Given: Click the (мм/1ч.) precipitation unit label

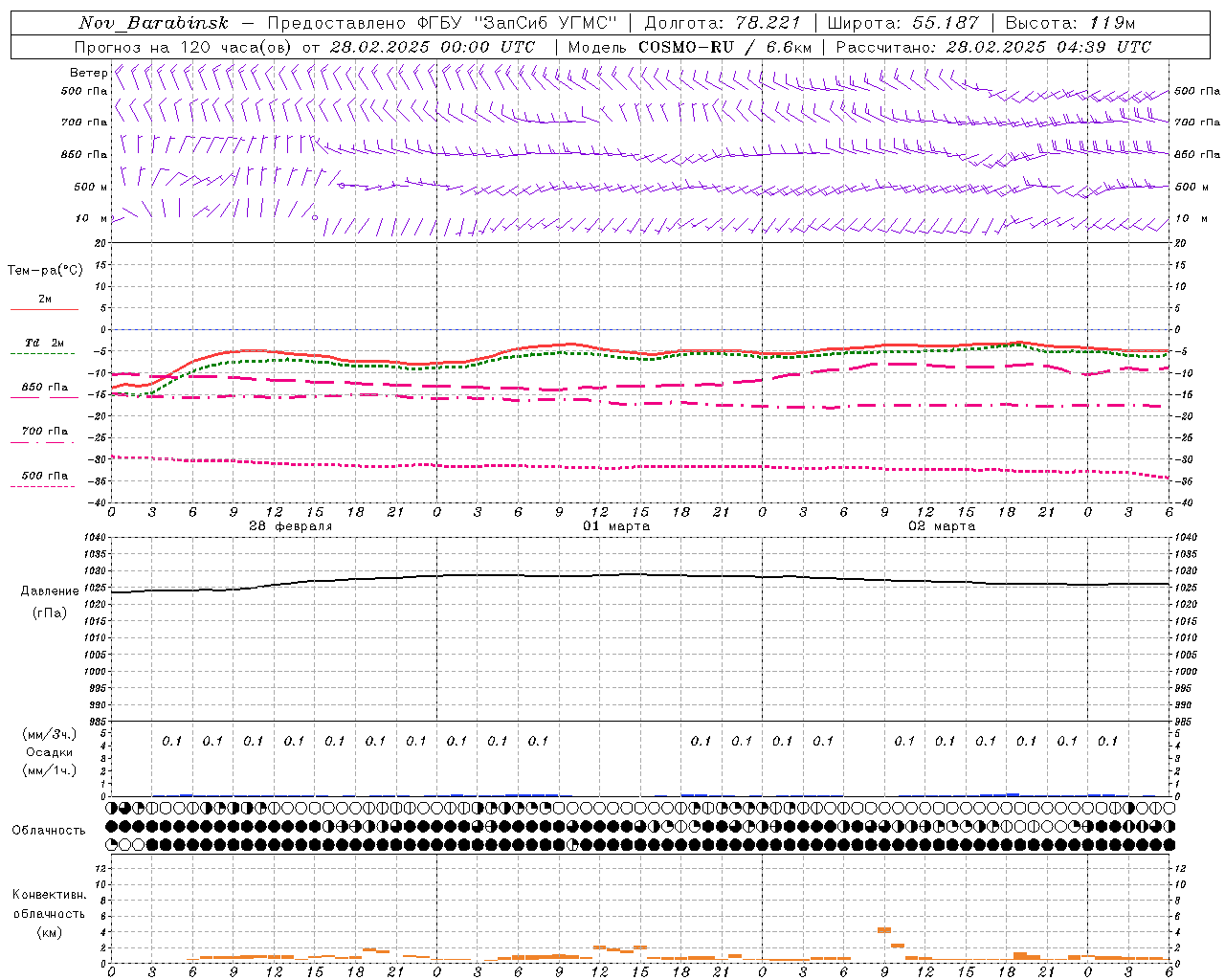Looking at the screenshot, I should pyautogui.click(x=50, y=770).
